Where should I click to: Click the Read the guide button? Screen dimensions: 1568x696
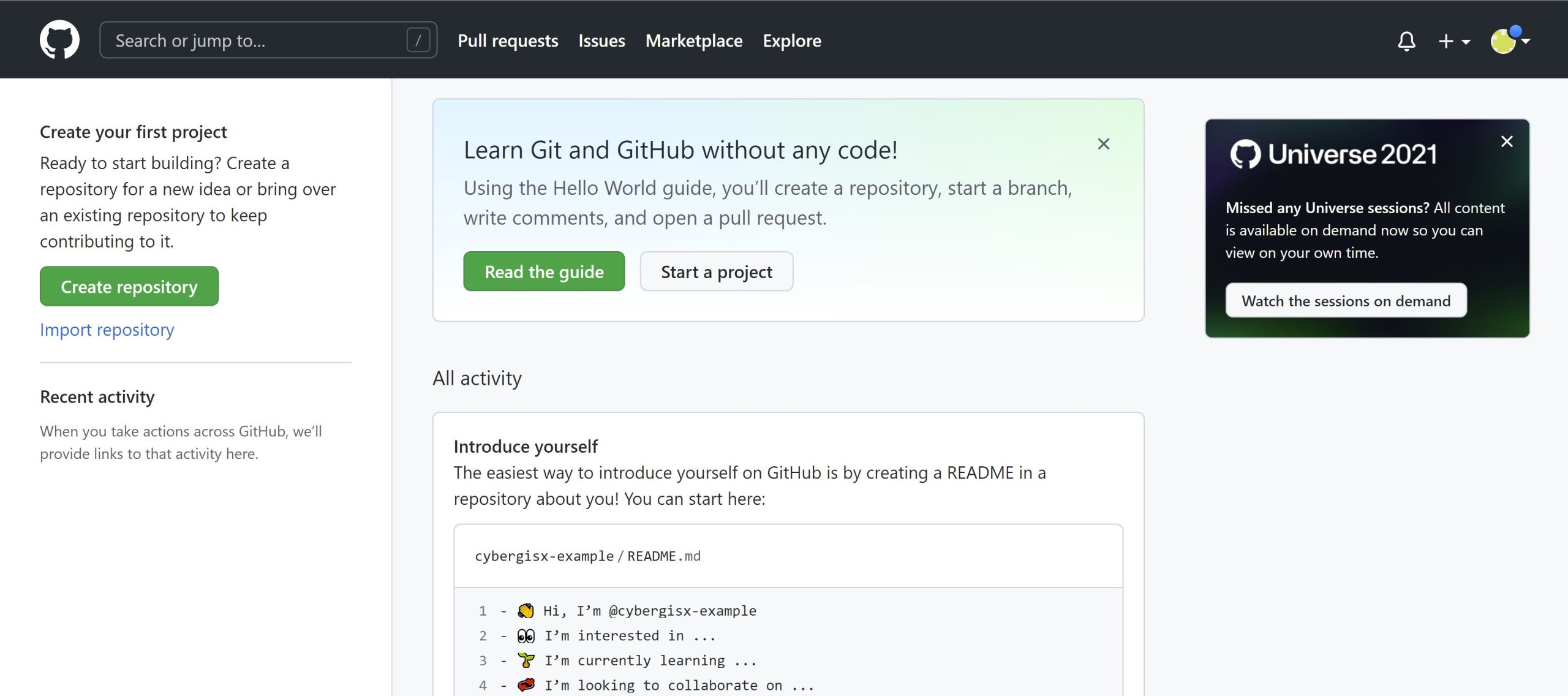(x=544, y=271)
